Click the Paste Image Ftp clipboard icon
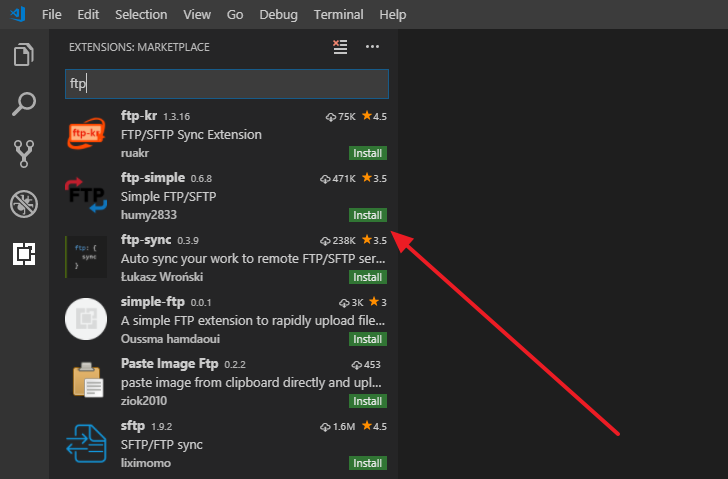 pyautogui.click(x=87, y=380)
